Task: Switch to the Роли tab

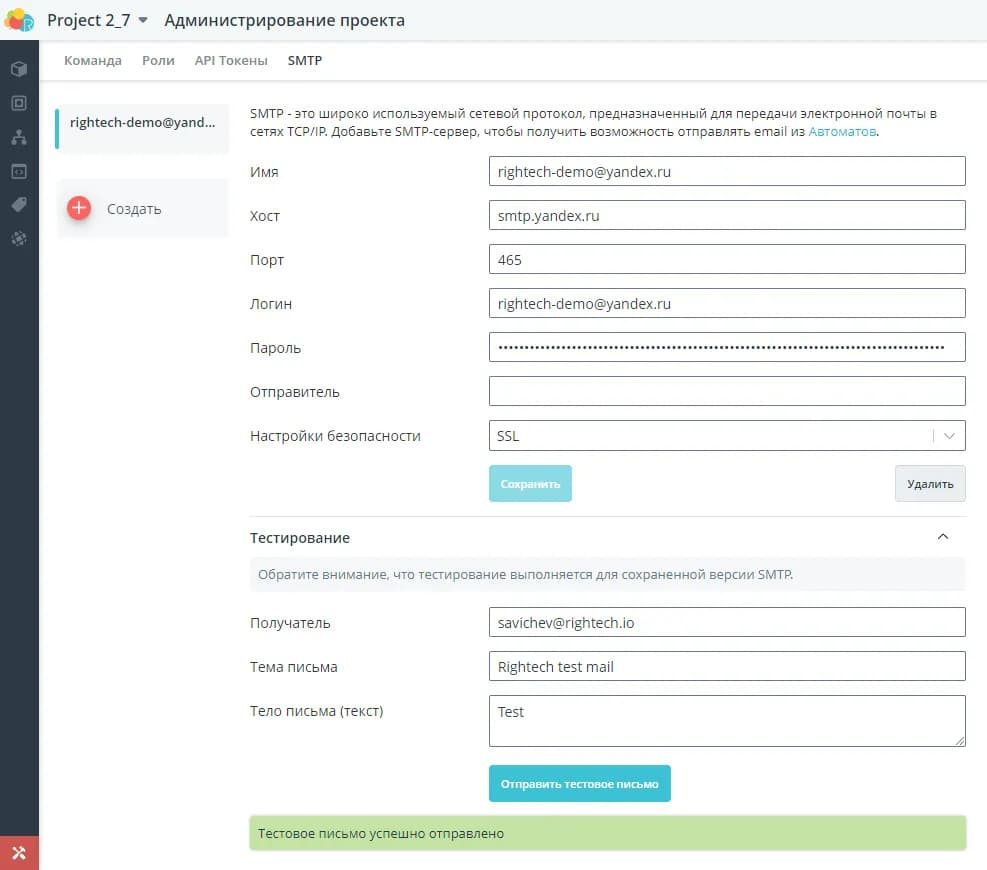Action: click(x=158, y=61)
